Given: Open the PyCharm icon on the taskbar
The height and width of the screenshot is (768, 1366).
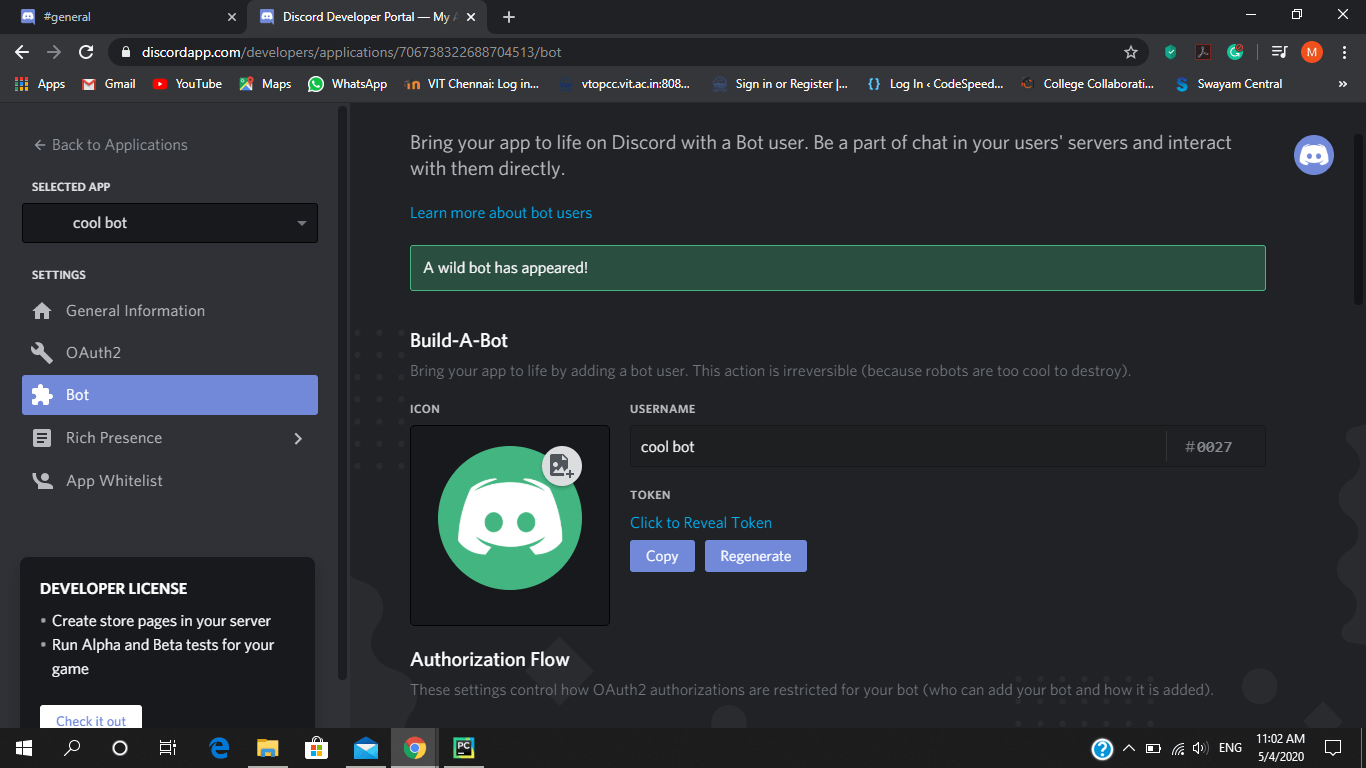Looking at the screenshot, I should tap(462, 747).
